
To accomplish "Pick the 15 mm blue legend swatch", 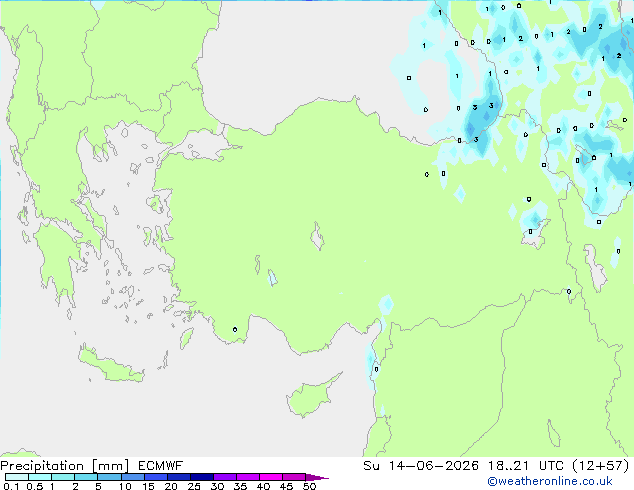I will pyautogui.click(x=156, y=477).
